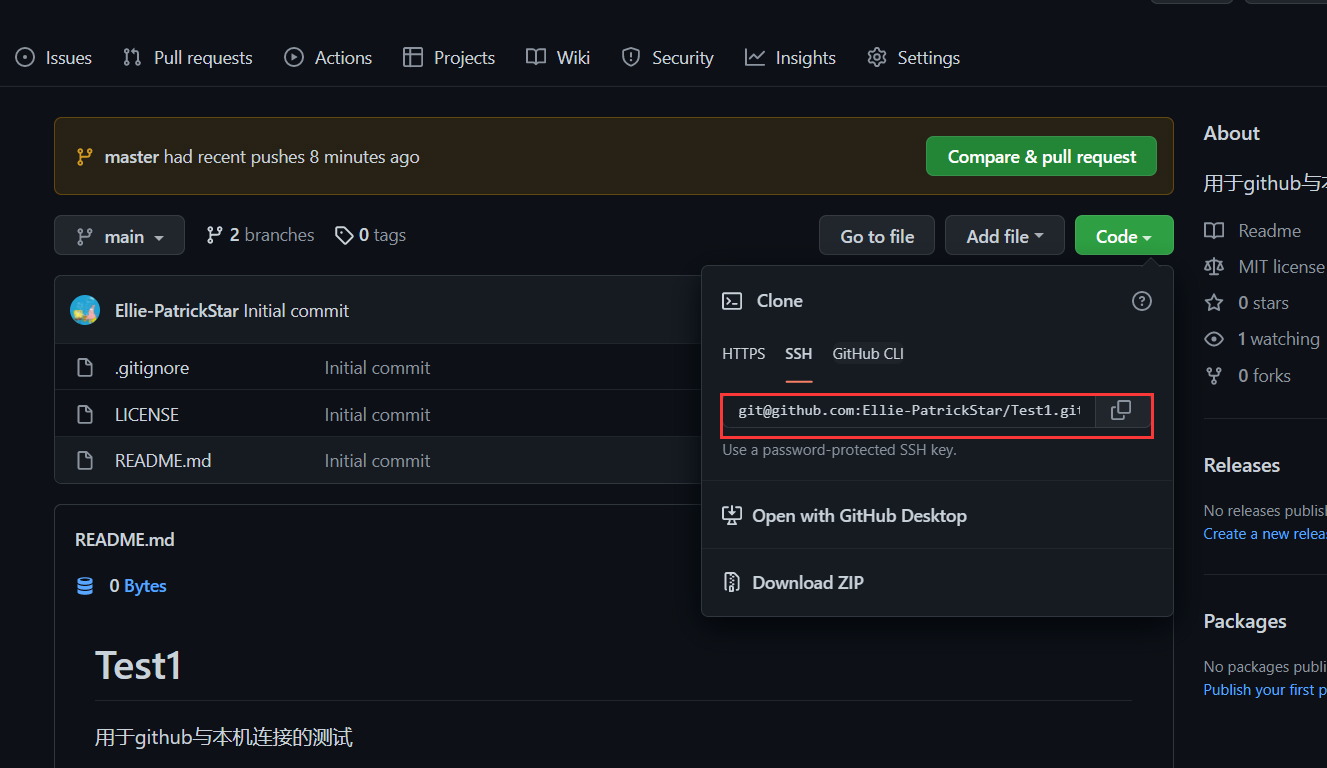Click the Go to file button

(877, 236)
